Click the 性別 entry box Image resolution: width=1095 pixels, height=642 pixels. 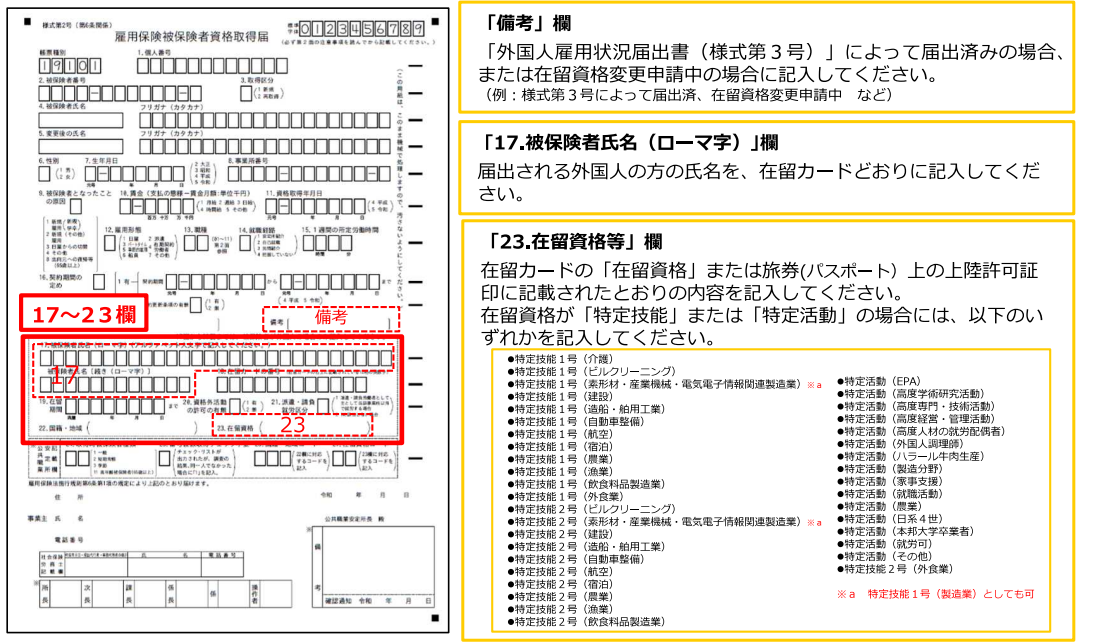pos(46,173)
